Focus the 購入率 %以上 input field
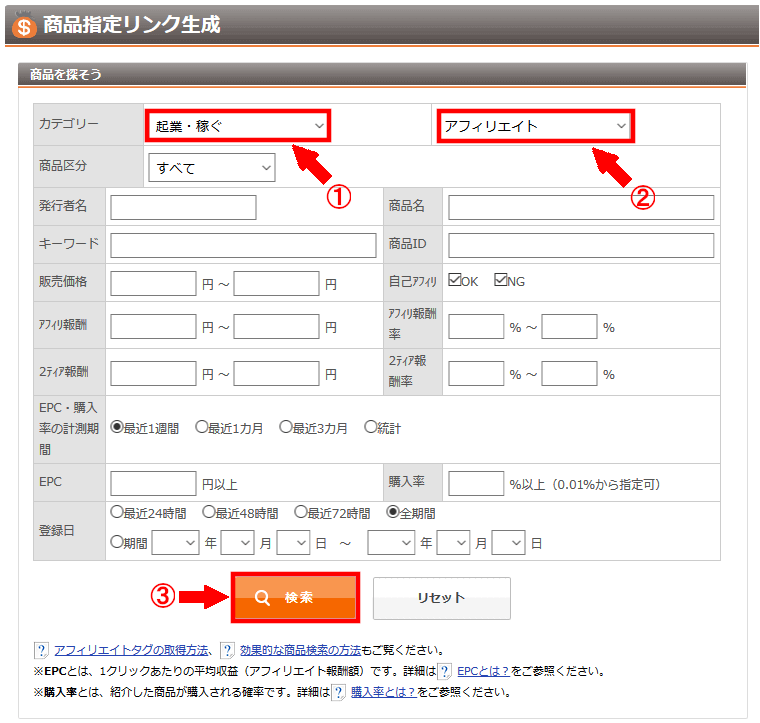The height and width of the screenshot is (723, 760). 476,484
